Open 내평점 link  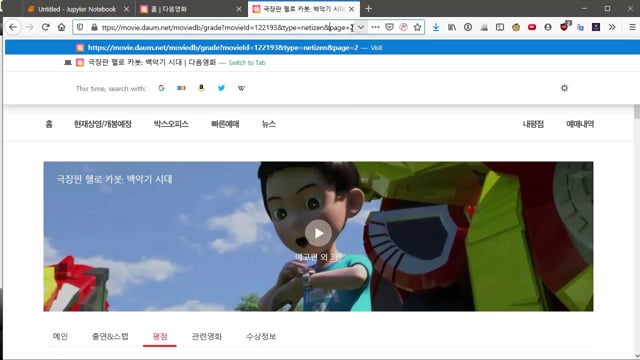tap(533, 124)
